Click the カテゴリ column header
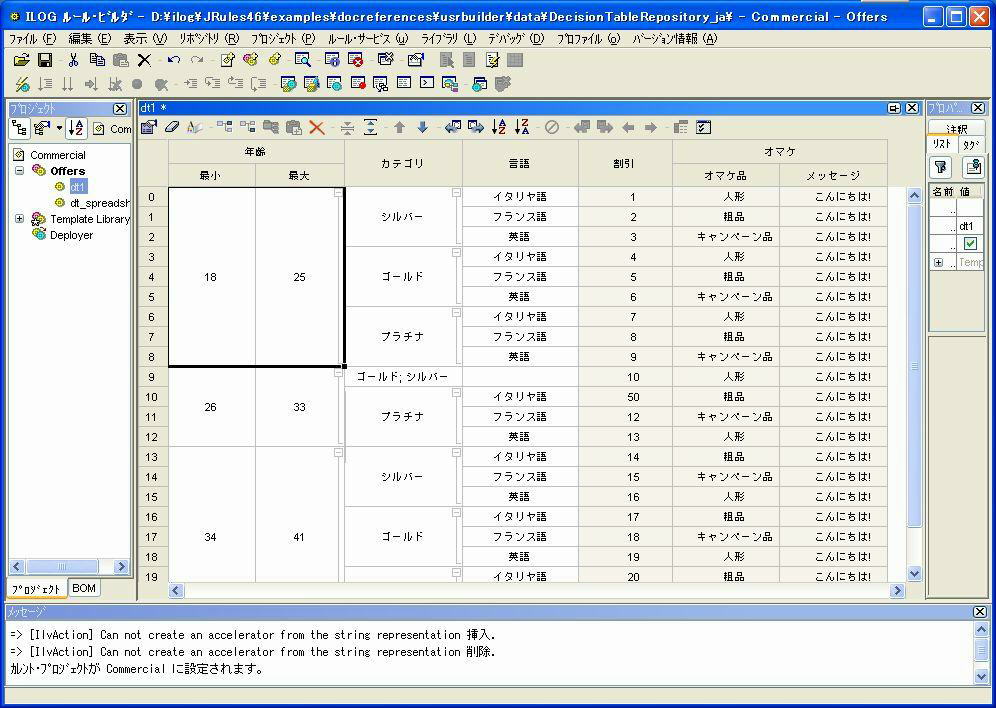This screenshot has width=996, height=708. tap(403, 163)
